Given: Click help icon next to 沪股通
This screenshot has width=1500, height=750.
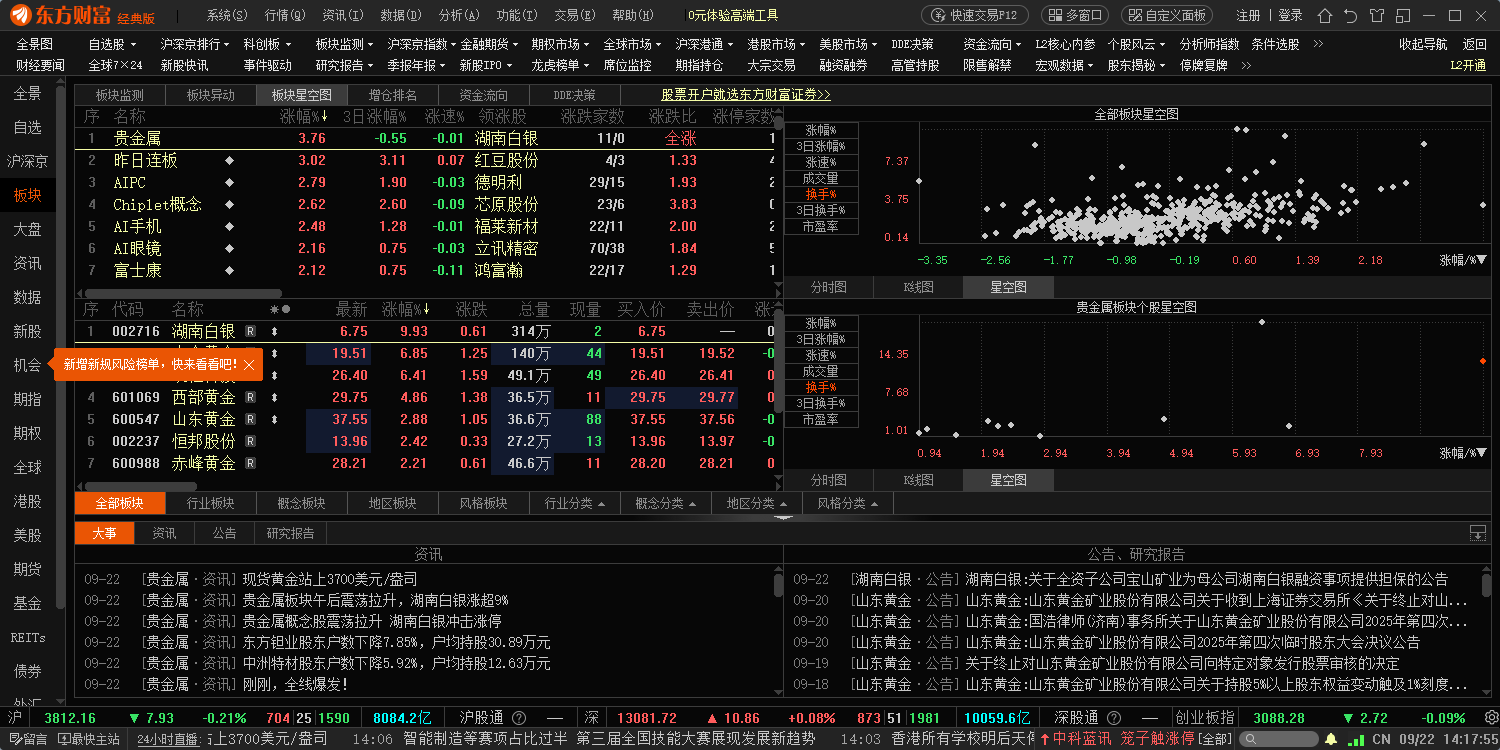Looking at the screenshot, I should (x=519, y=718).
